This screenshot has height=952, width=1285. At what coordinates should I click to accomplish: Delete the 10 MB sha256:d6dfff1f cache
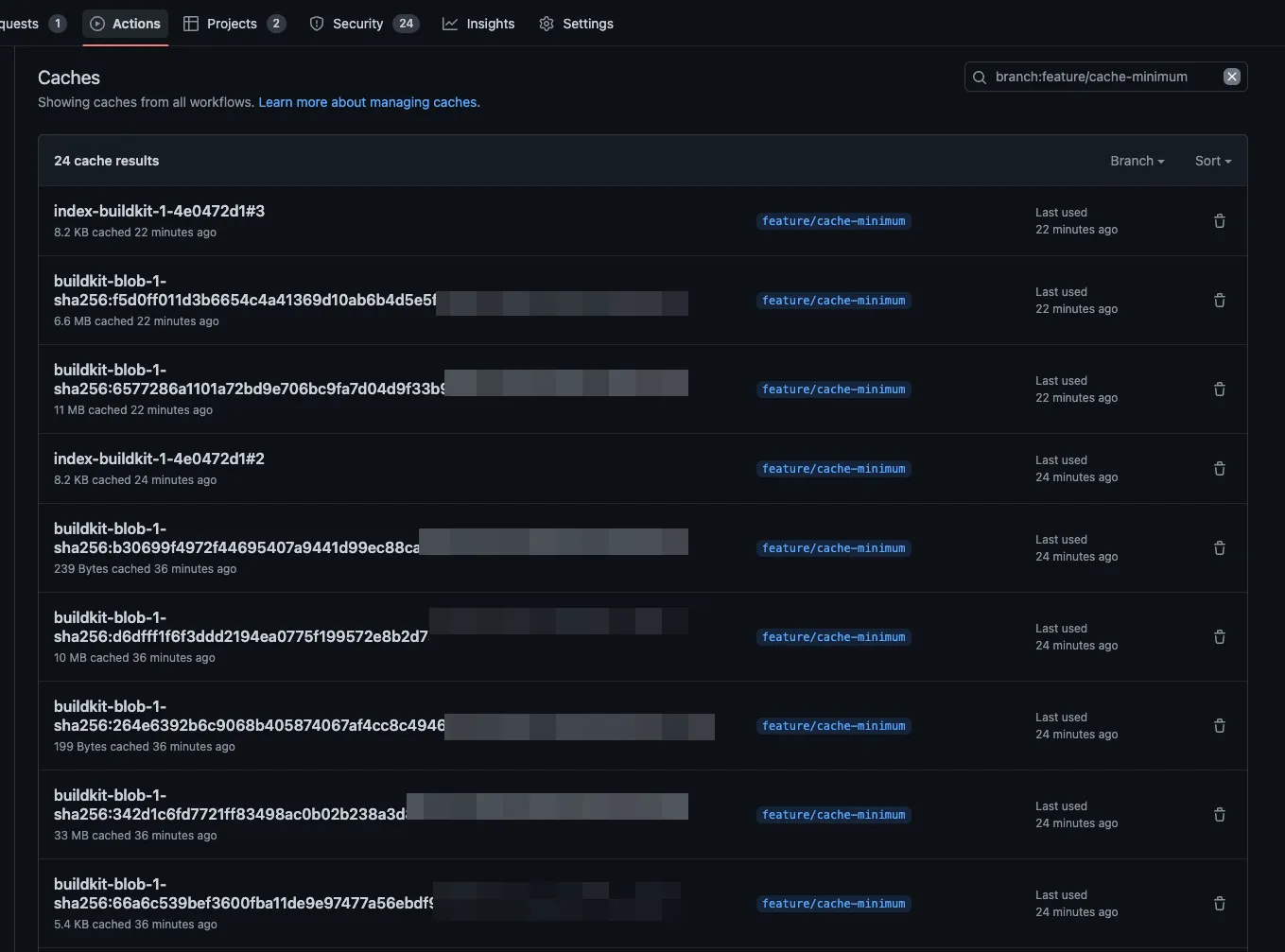pos(1219,637)
